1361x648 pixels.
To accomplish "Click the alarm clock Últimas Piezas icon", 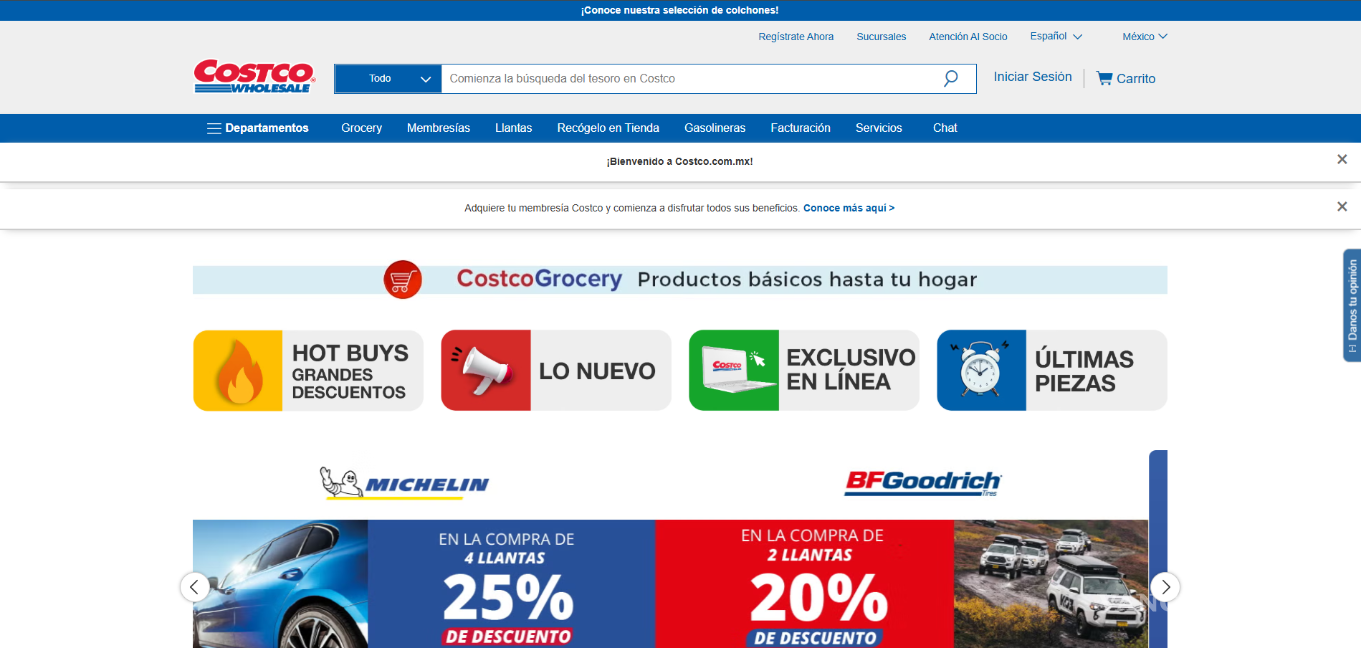I will [980, 369].
